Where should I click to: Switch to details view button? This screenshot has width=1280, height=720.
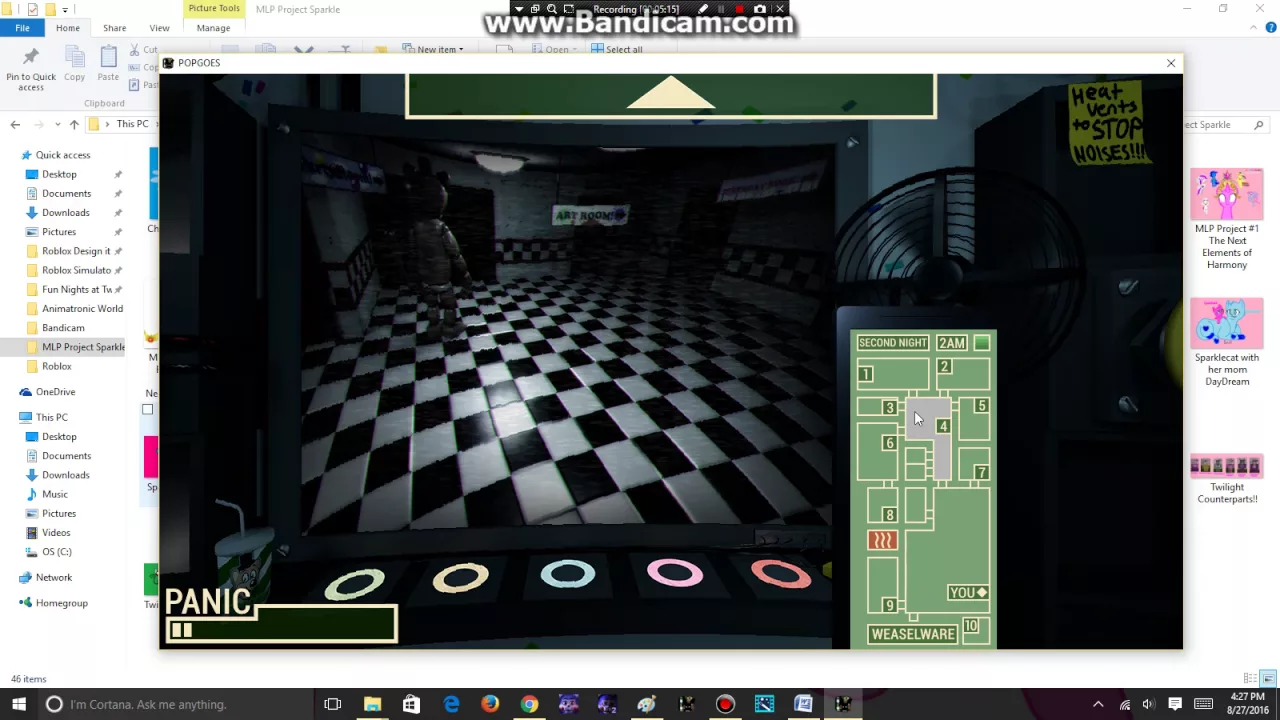pos(1251,678)
